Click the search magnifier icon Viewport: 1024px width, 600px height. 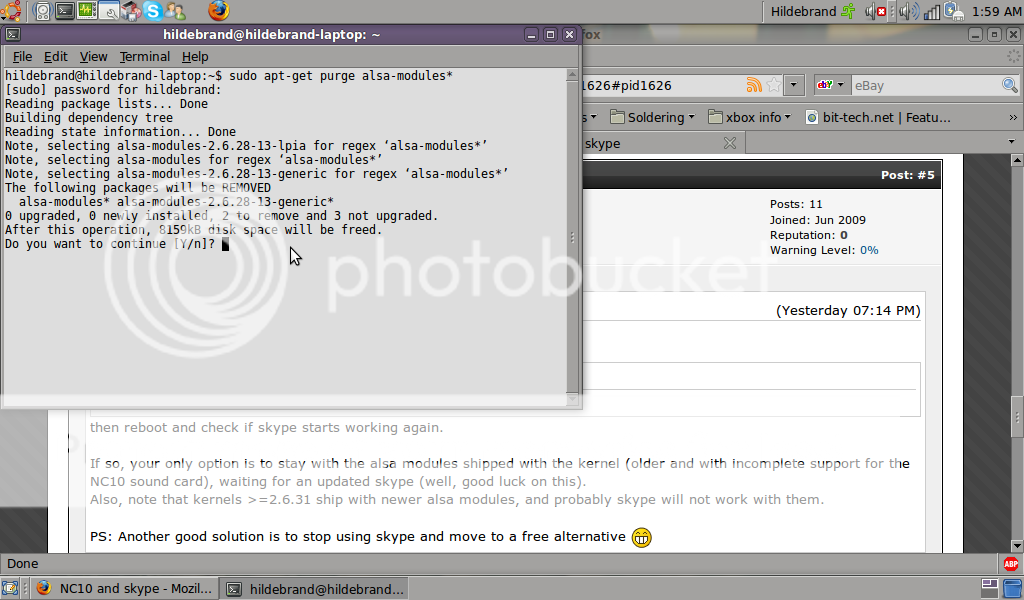[x=1010, y=85]
